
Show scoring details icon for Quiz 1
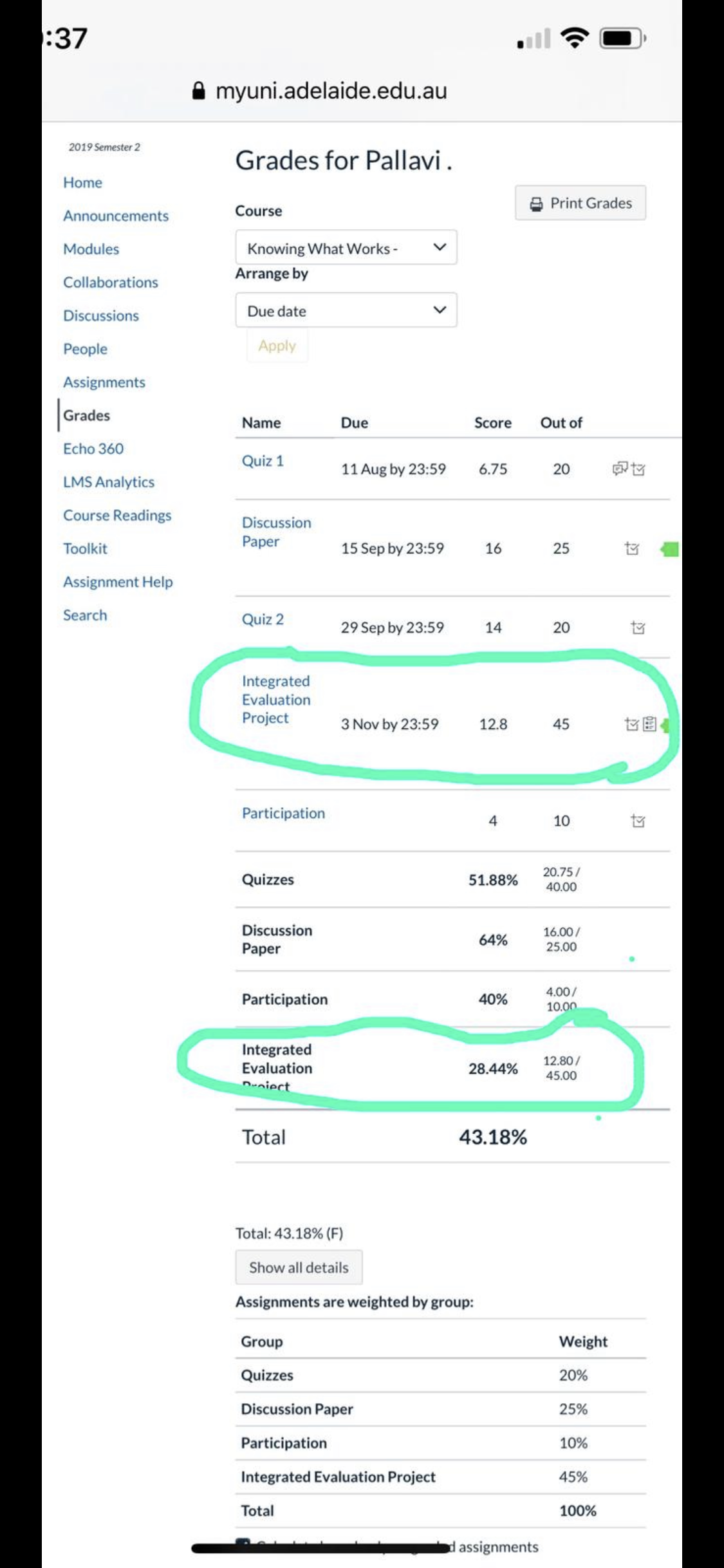click(x=638, y=469)
